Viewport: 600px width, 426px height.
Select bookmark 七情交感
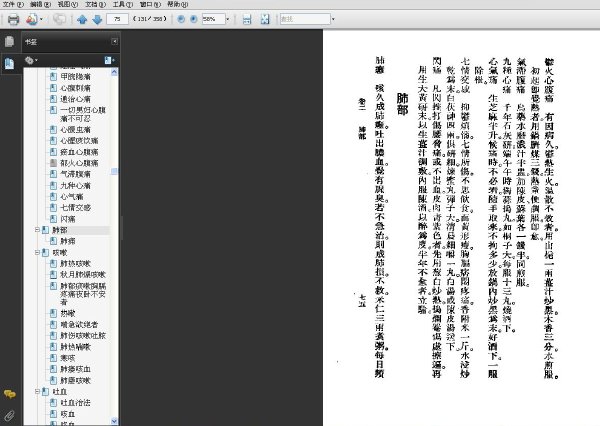point(75,208)
